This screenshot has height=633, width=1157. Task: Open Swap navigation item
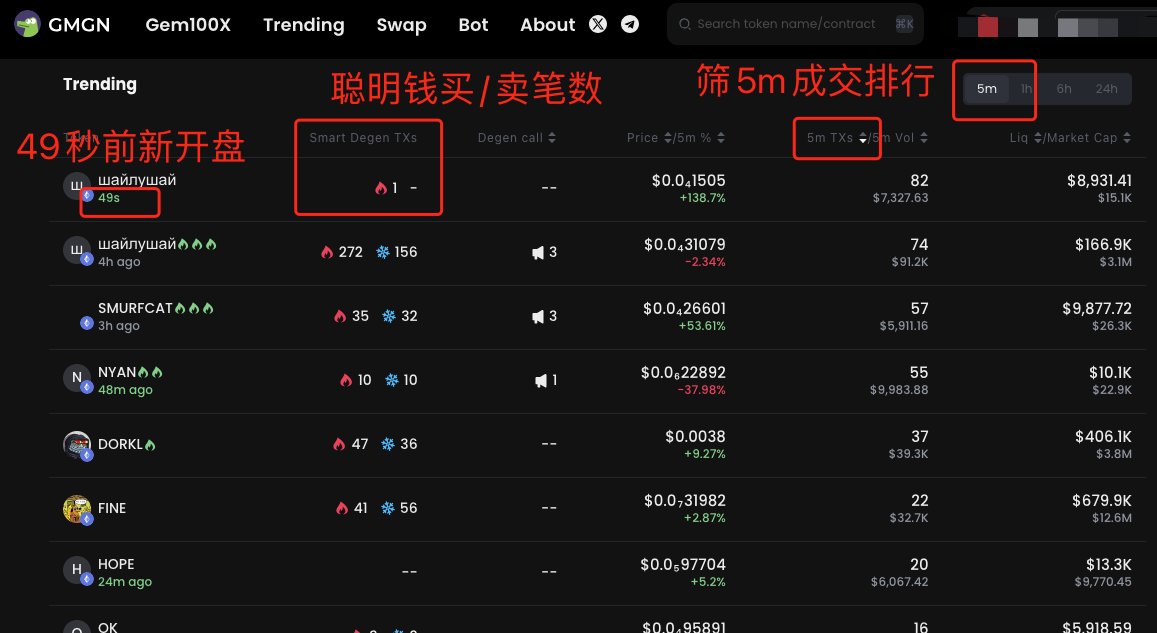[x=401, y=25]
